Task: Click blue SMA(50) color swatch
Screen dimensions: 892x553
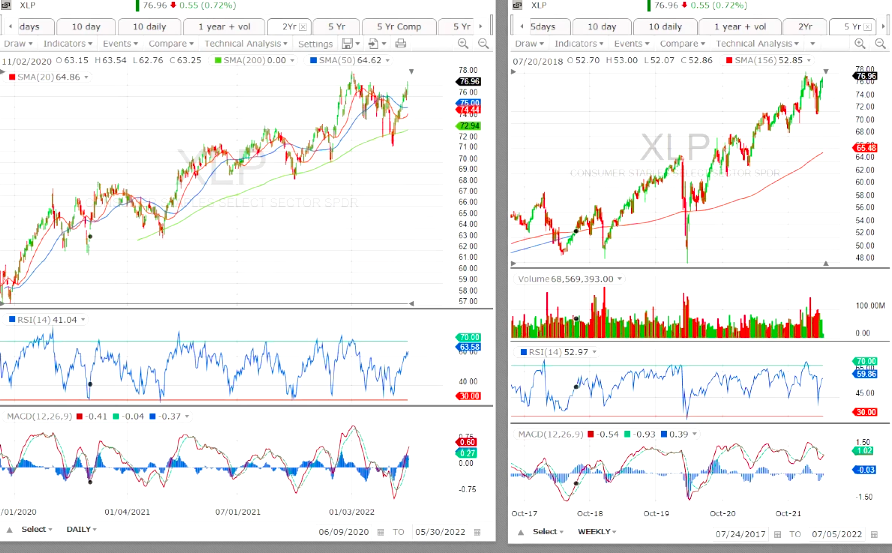Action: [x=313, y=60]
